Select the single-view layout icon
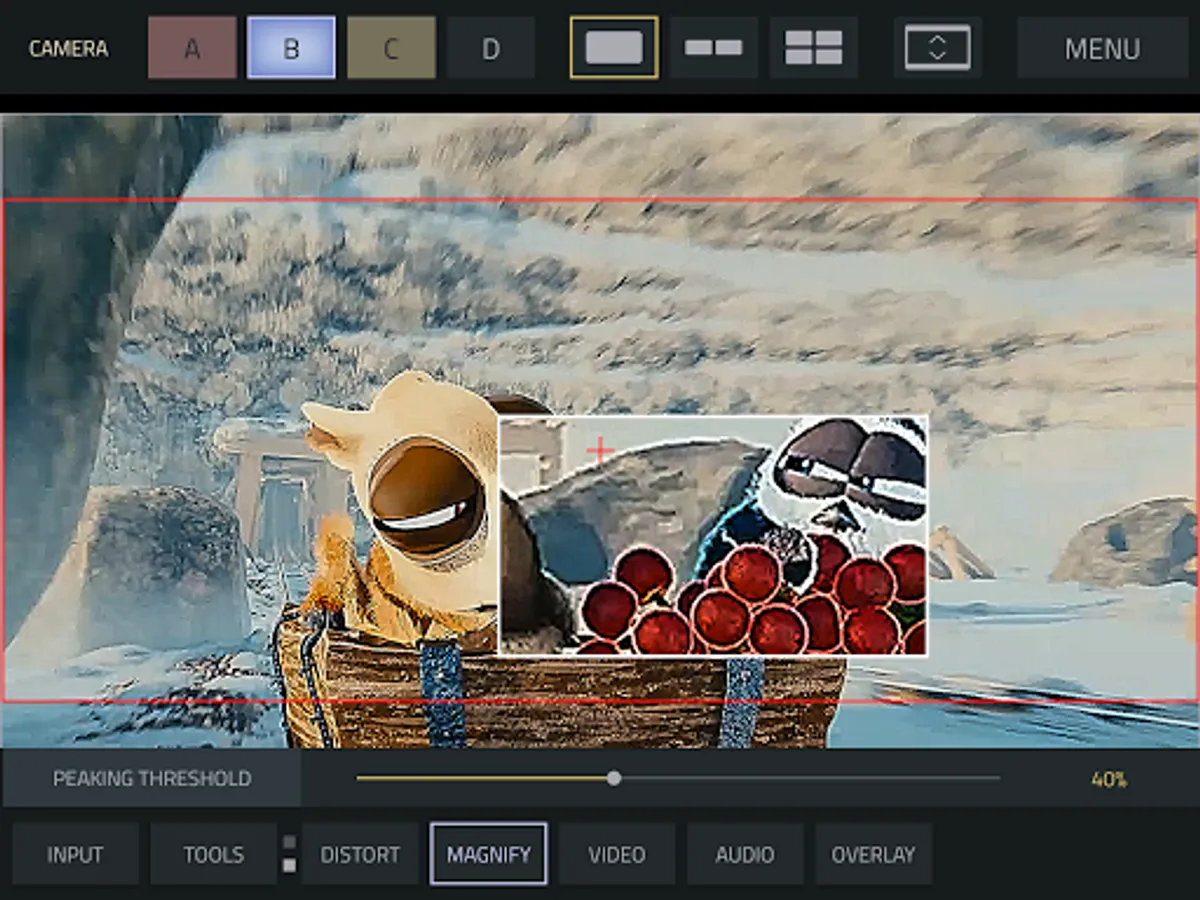Image resolution: width=1200 pixels, height=900 pixels. tap(614, 47)
